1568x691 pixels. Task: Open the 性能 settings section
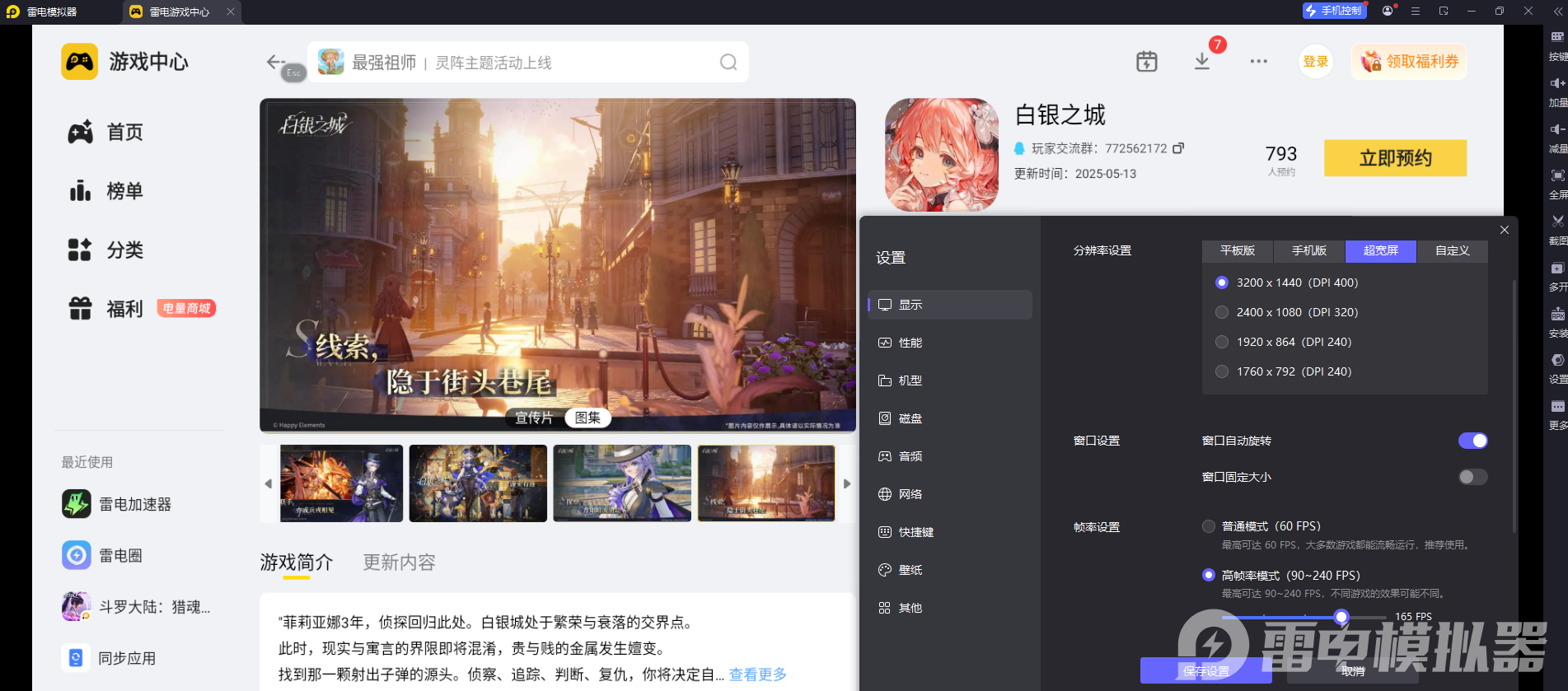point(950,343)
